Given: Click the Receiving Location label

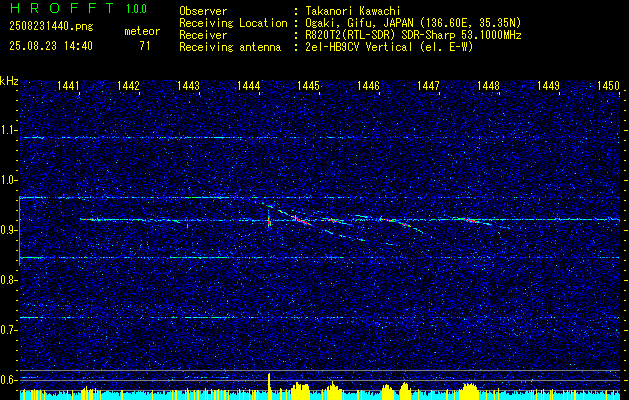Looking at the screenshot, I should 233,23.
